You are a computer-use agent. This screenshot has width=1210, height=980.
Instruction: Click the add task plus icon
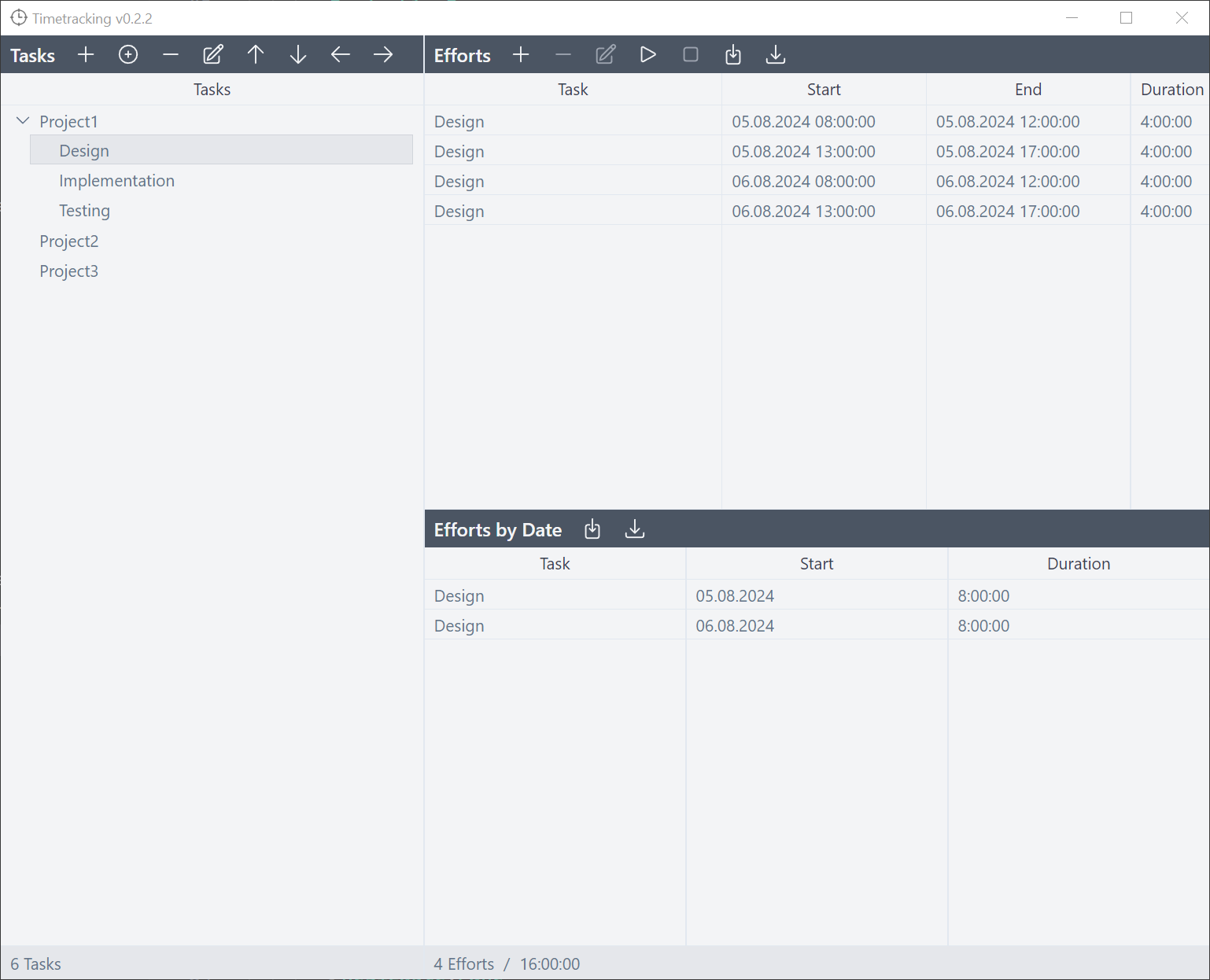point(86,55)
